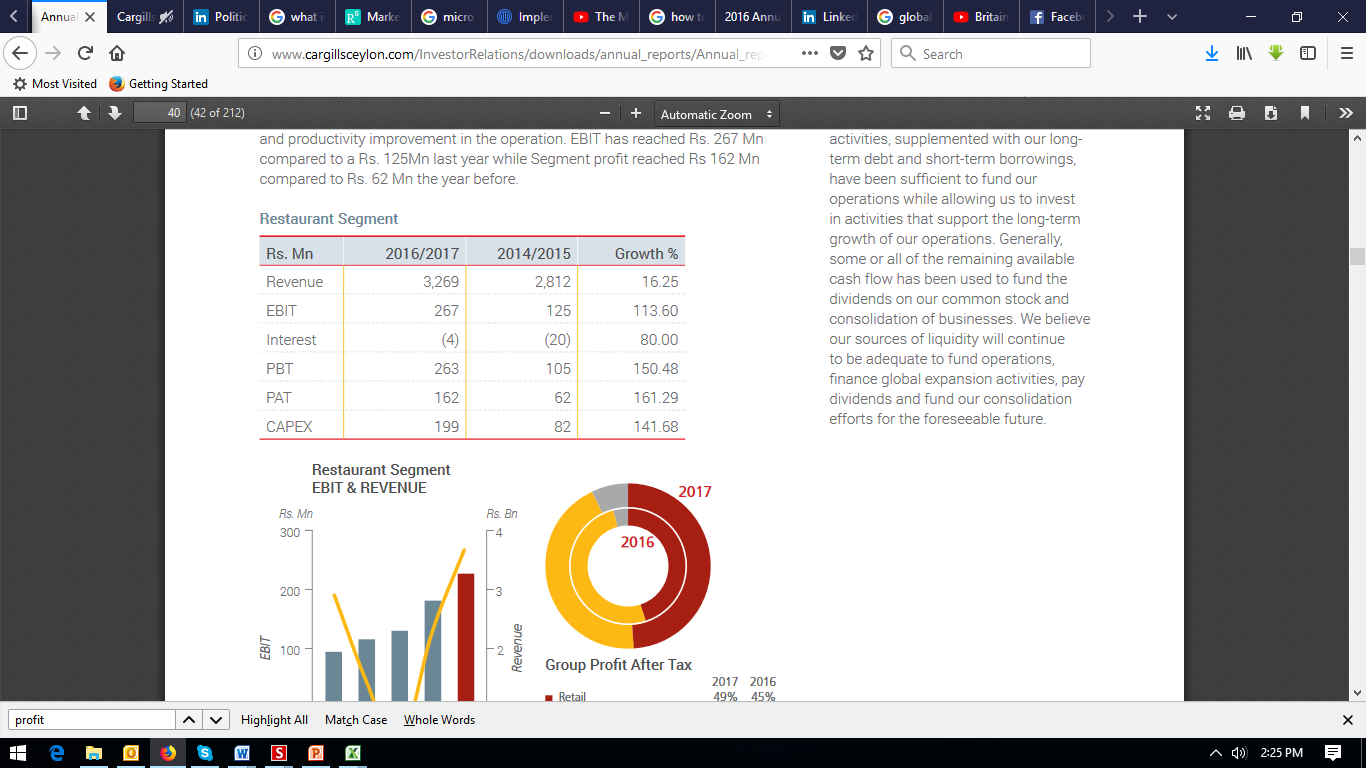Click the PDF vertical scrollbar thumb

coord(1357,256)
